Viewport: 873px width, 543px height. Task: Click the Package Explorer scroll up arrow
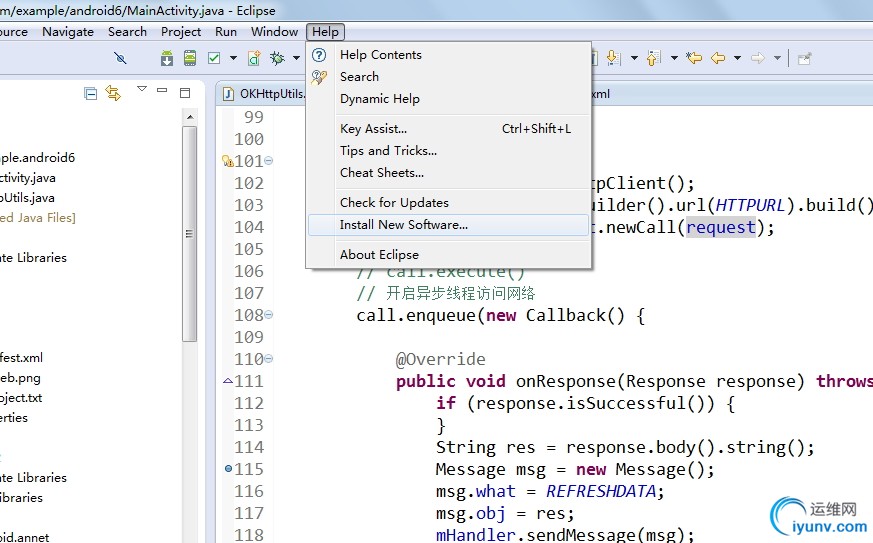(190, 117)
